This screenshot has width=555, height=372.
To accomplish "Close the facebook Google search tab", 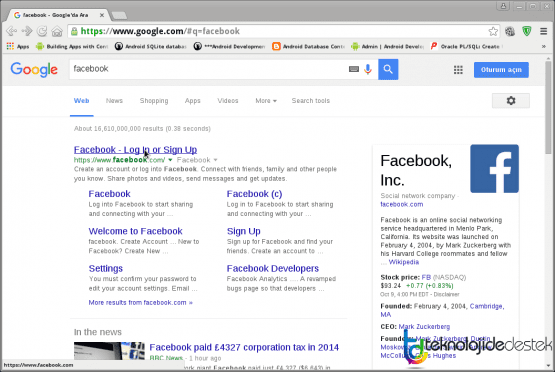I will click(102, 15).
